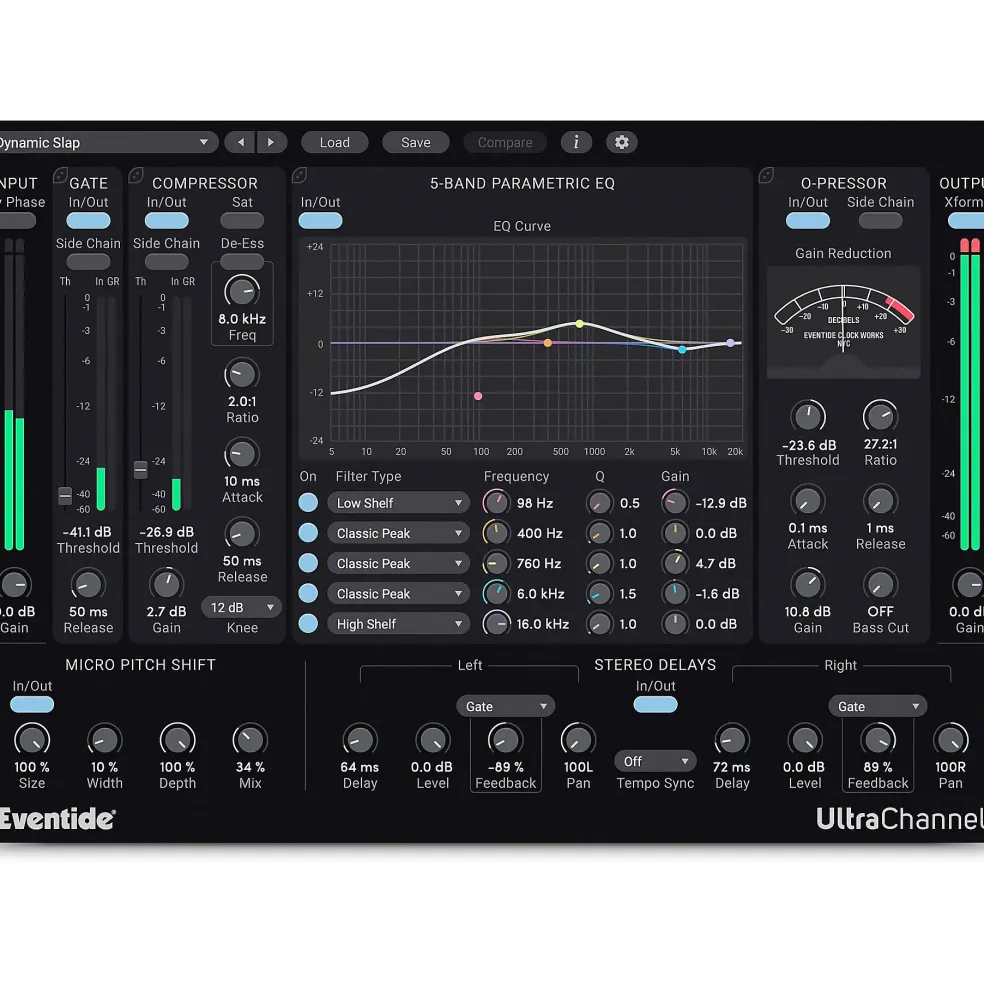This screenshot has height=985, width=984.
Task: Click Gate threshold value -41.1 dB
Action: coord(87,532)
